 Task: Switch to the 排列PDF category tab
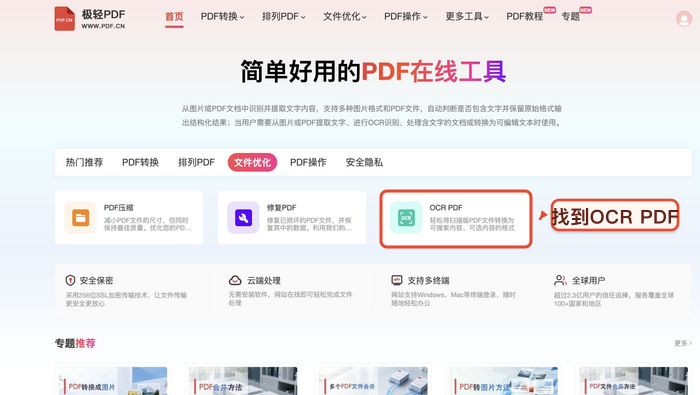tap(196, 162)
